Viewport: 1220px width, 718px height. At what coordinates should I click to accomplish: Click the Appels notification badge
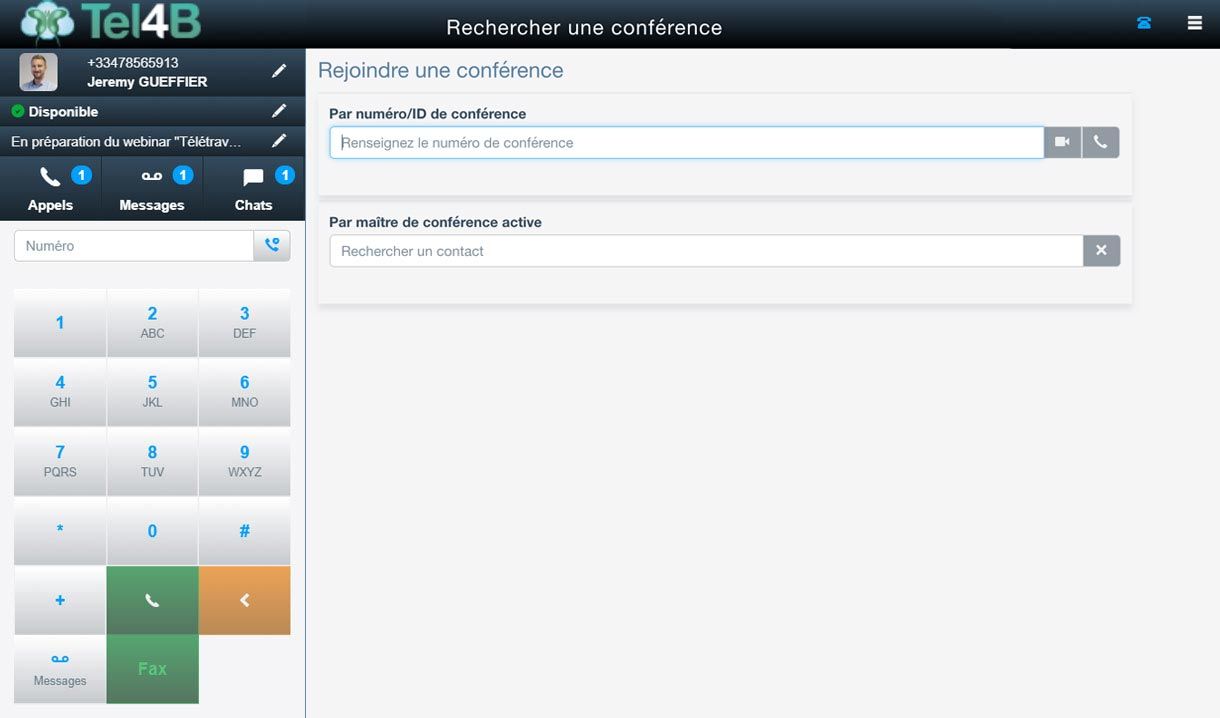coord(81,176)
